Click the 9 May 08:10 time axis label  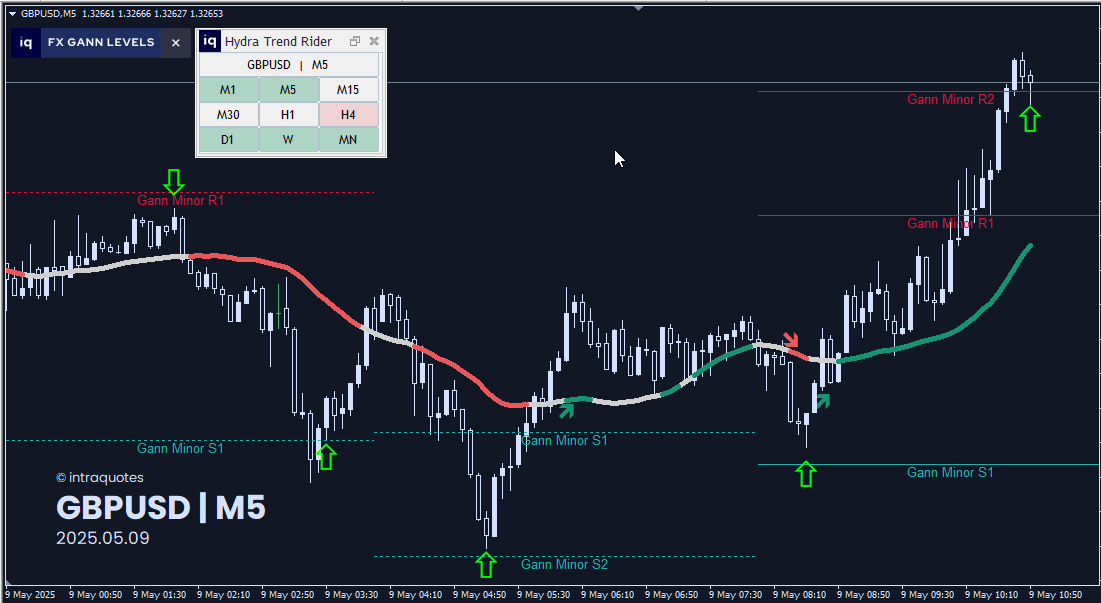click(800, 595)
